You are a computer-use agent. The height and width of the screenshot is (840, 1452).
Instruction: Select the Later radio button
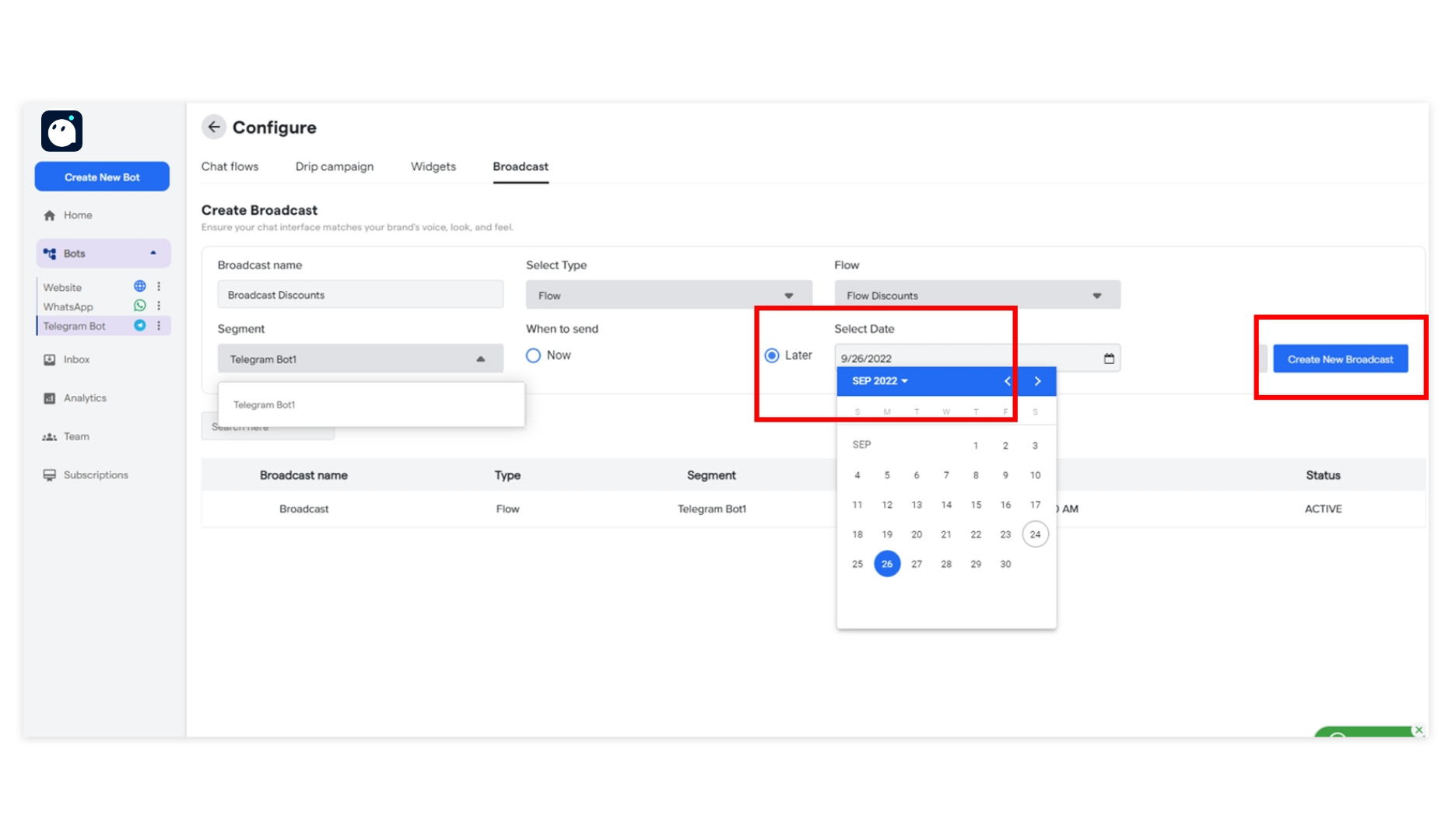tap(772, 355)
